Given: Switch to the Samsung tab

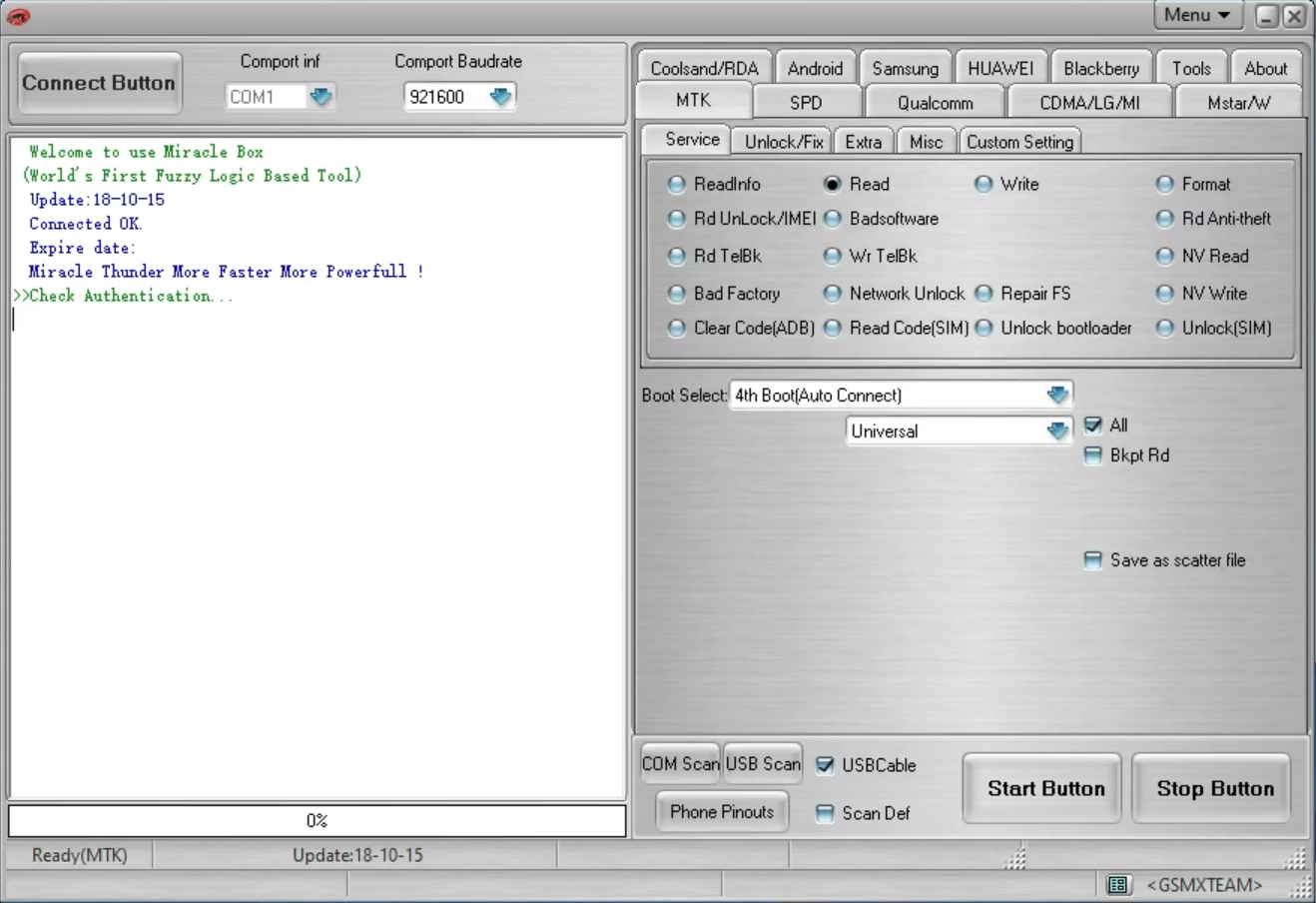Looking at the screenshot, I should pos(905,69).
